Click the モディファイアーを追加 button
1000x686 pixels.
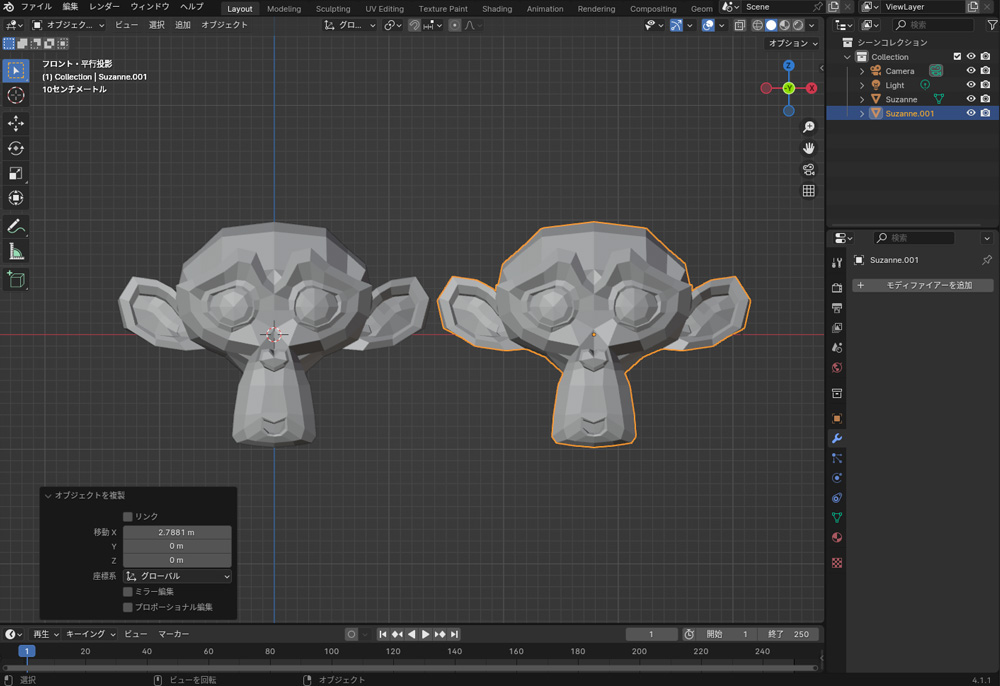pos(921,285)
